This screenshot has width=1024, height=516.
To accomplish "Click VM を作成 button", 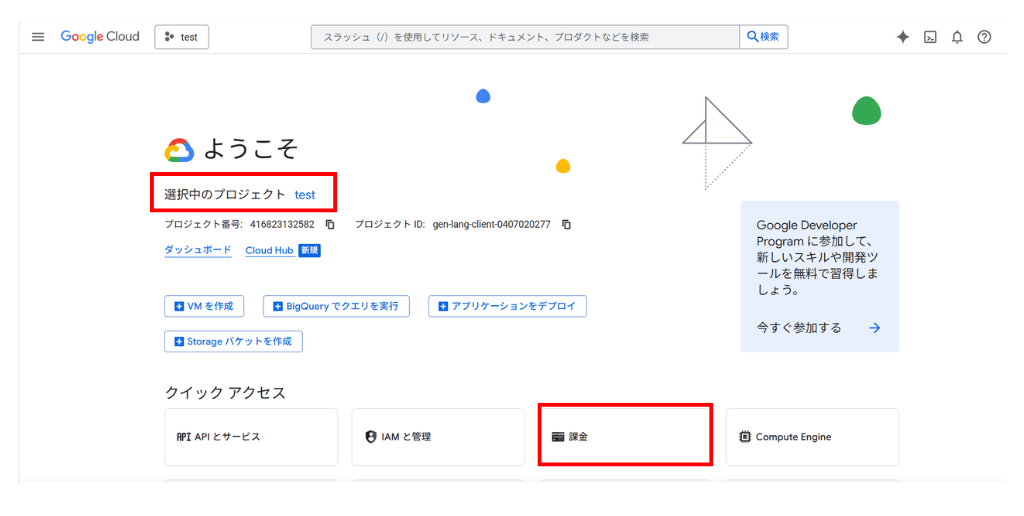I will (204, 306).
